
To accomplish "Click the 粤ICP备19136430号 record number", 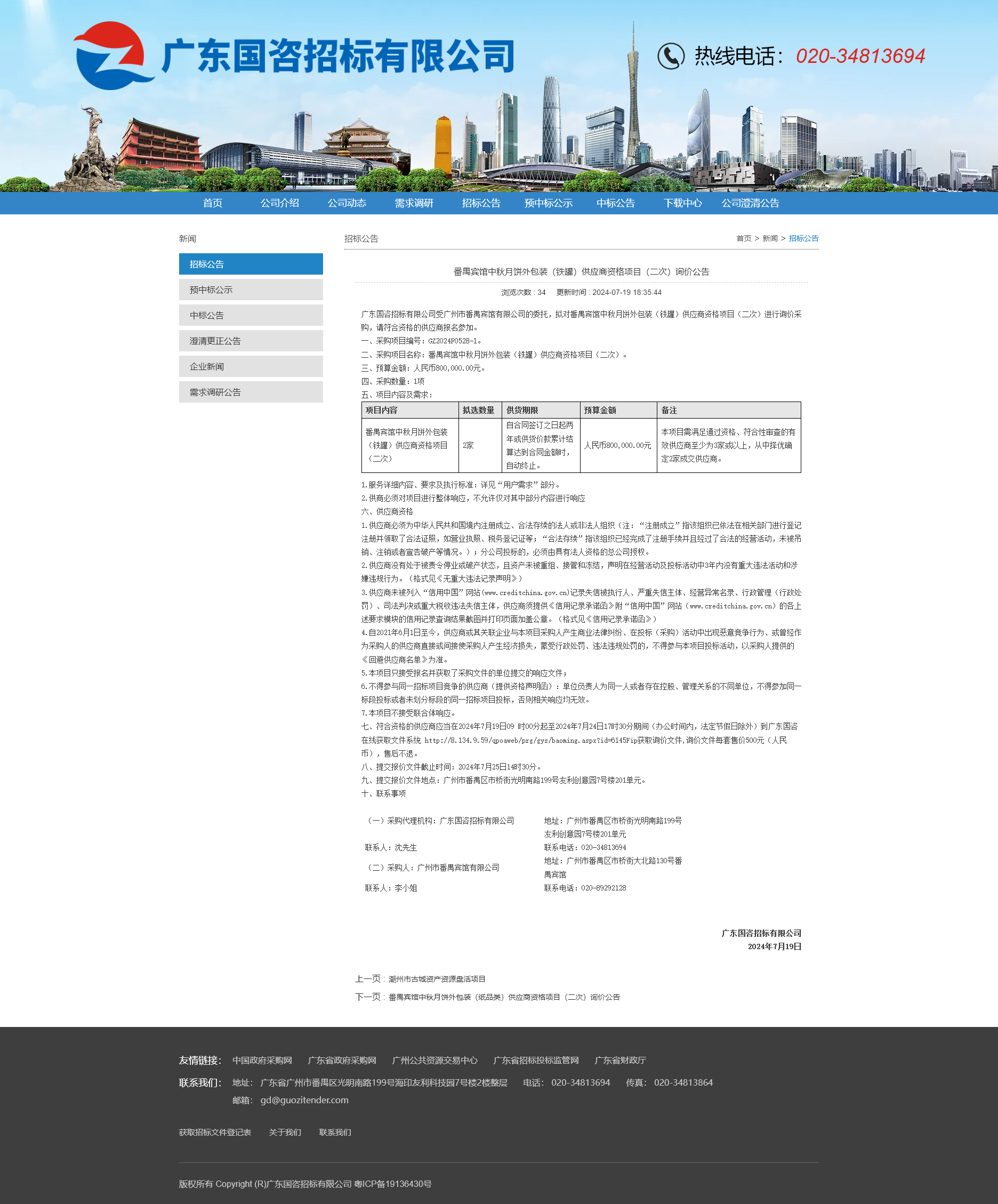I will (393, 1184).
